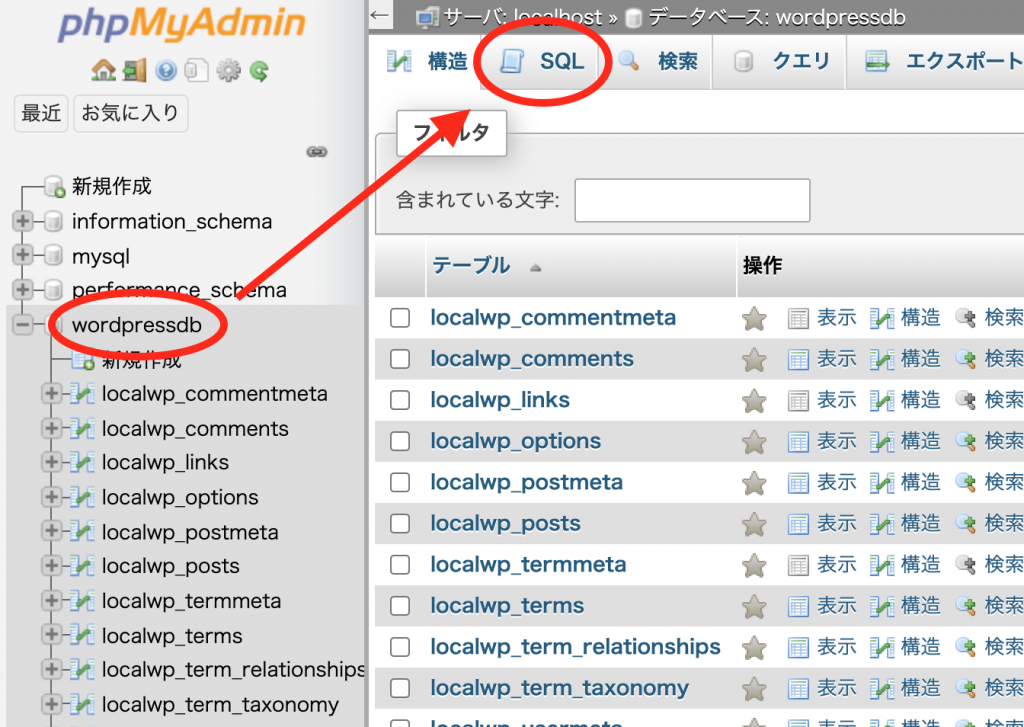The height and width of the screenshot is (727, 1024).
Task: Collapse wordpressdb database node
Action: click(23, 325)
